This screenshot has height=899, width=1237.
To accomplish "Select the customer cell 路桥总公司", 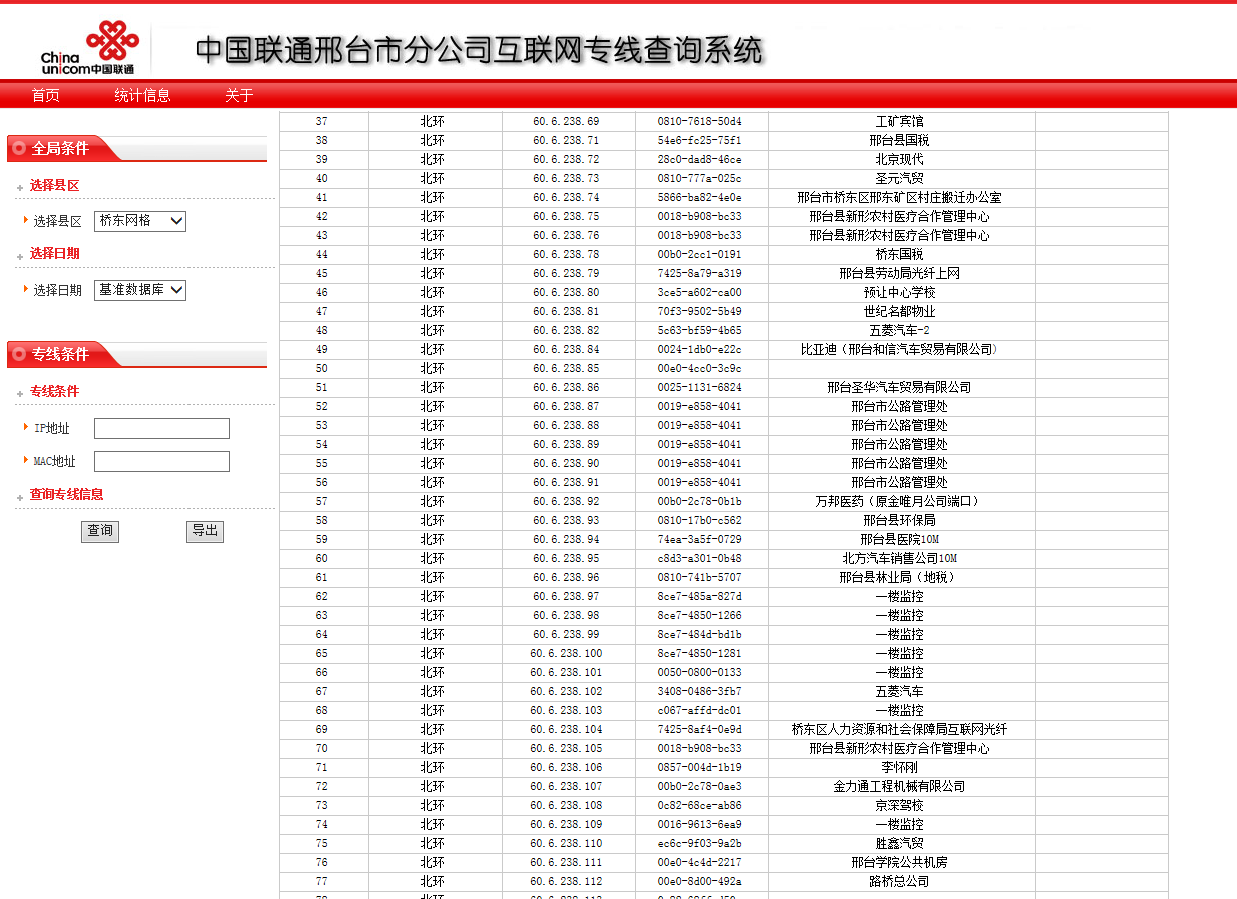I will pyautogui.click(x=901, y=881).
